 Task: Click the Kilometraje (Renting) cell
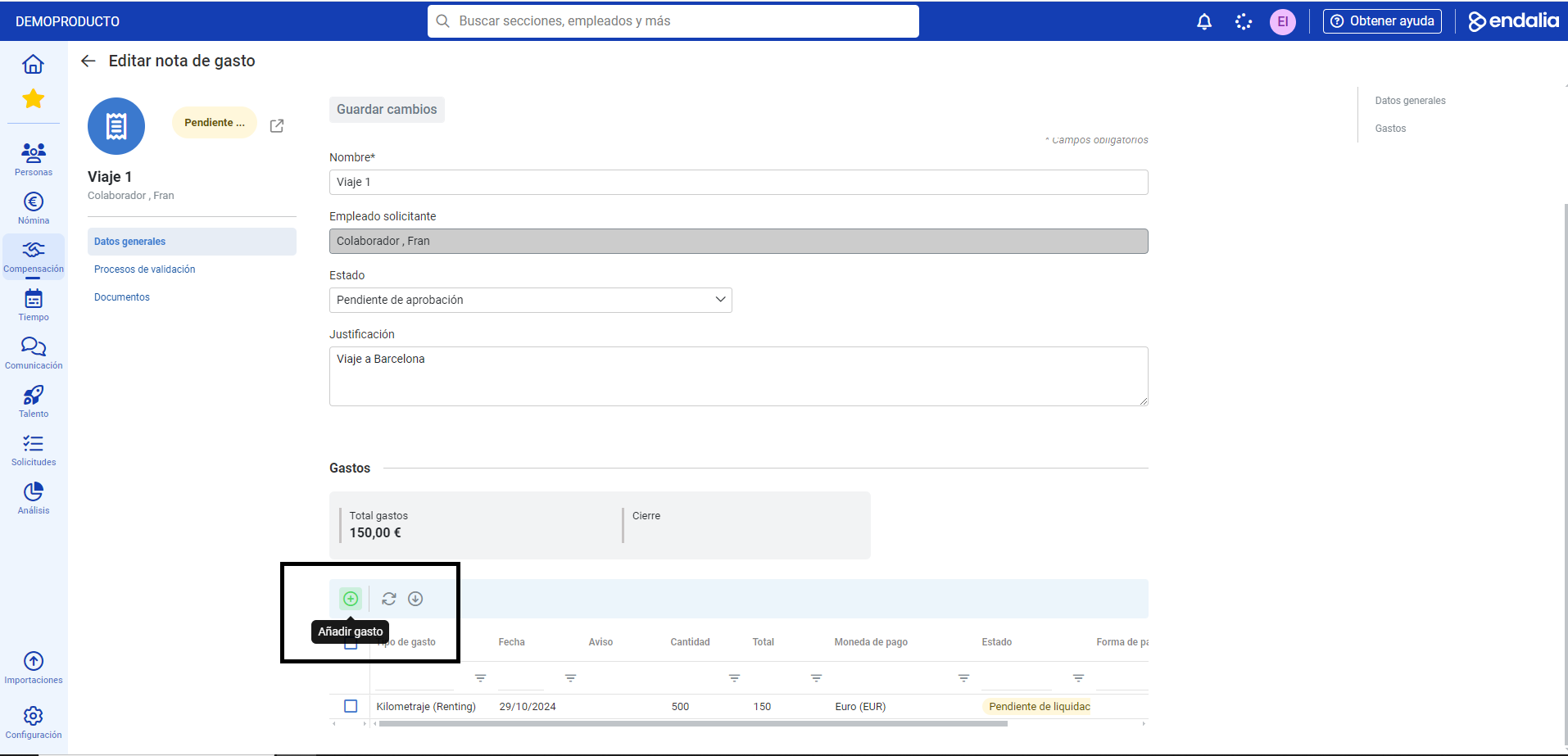pos(426,707)
